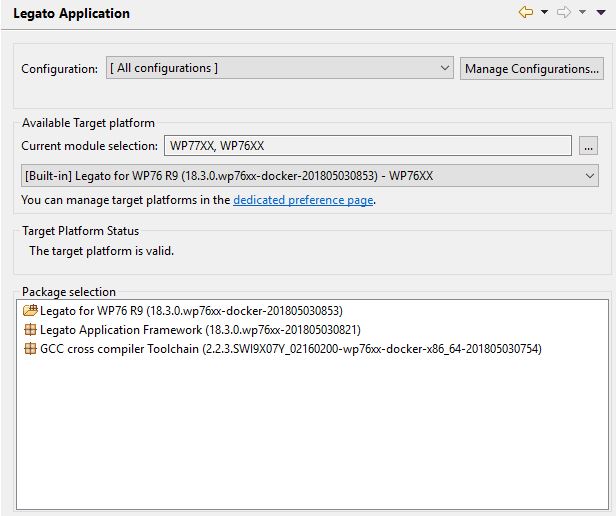The image size is (616, 516).
Task: Click the yellow back navigation arrow
Action: (x=526, y=12)
